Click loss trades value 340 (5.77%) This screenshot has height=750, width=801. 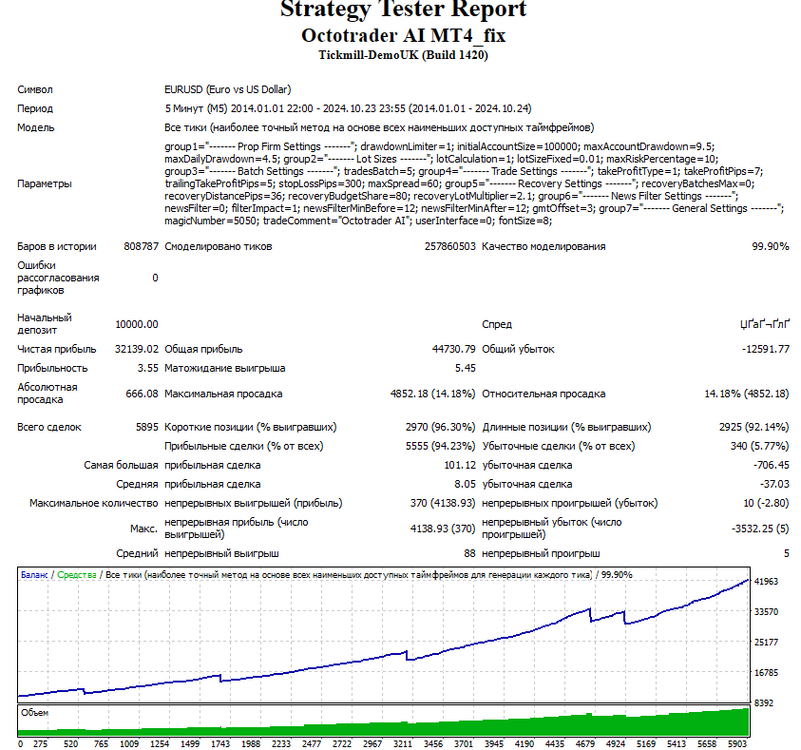pyautogui.click(x=760, y=446)
